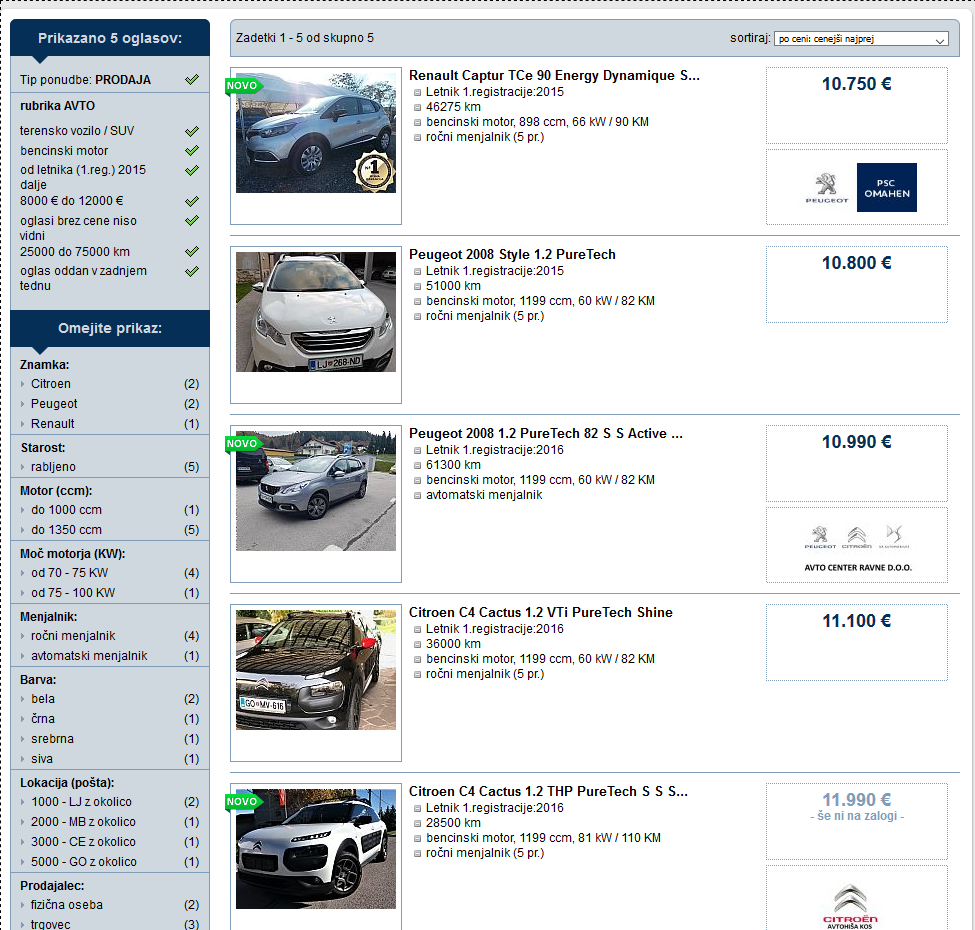Click the 10.800 € price box
The height and width of the screenshot is (930, 975).
(857, 285)
